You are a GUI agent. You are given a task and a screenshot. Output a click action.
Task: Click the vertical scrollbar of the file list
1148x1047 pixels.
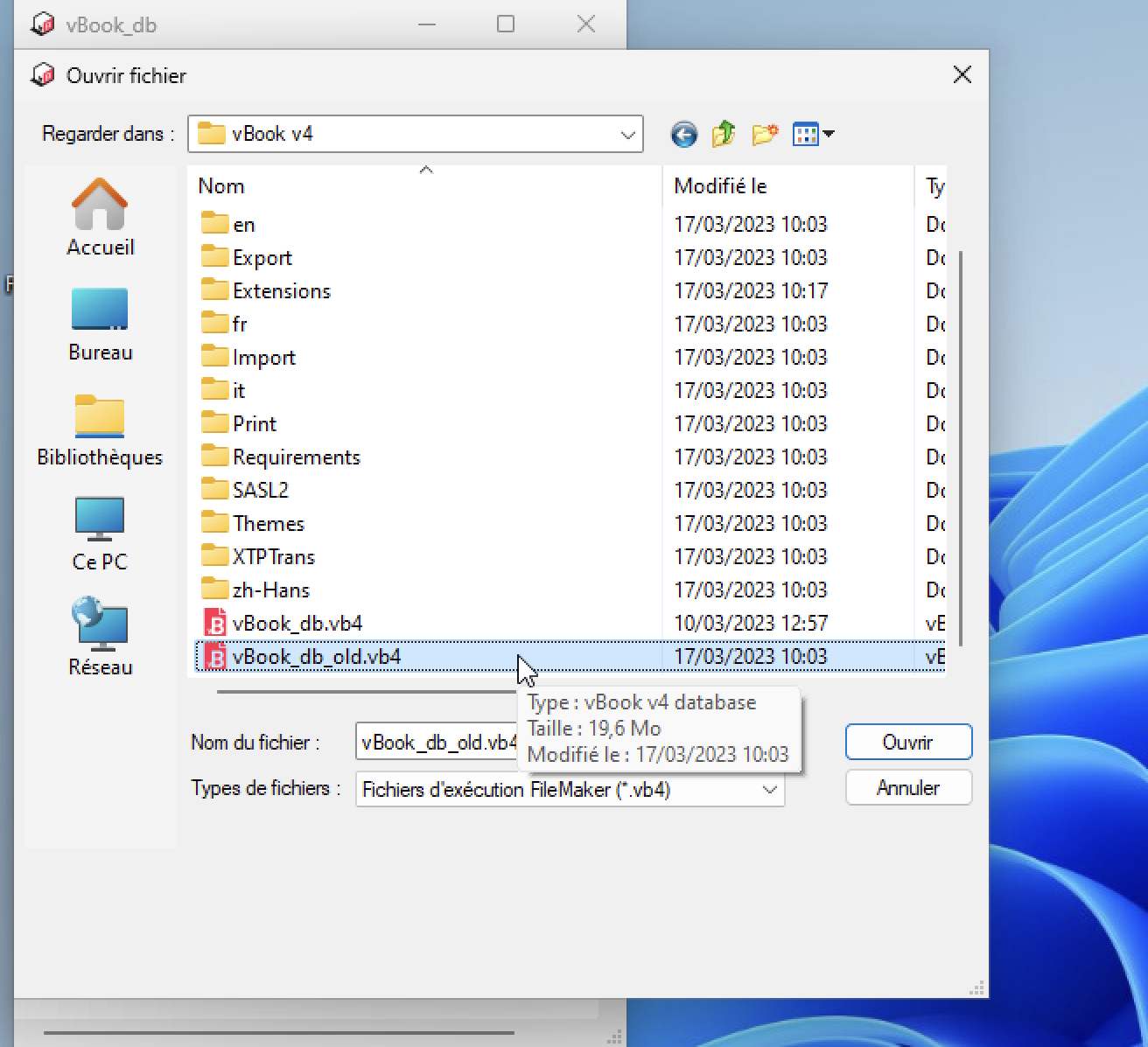pyautogui.click(x=961, y=448)
